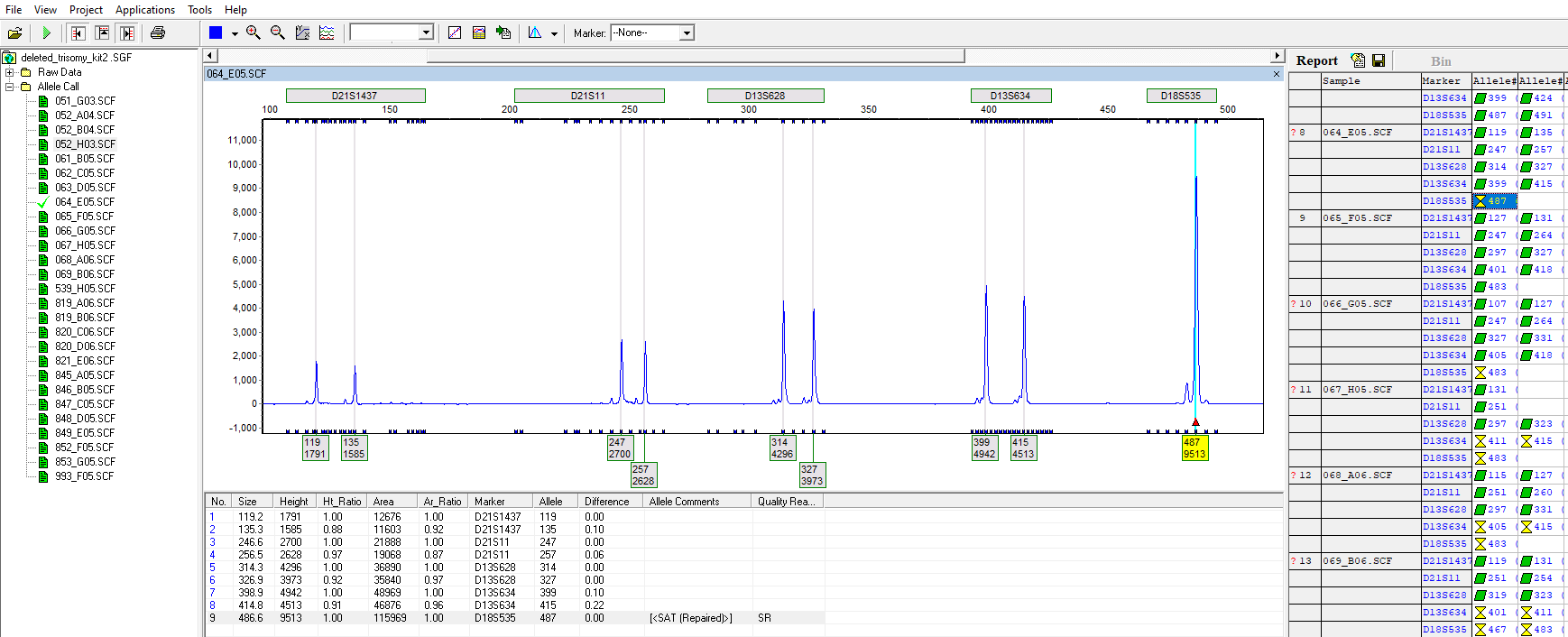Click the green-arrow export document icon
The image size is (1568, 637).
click(503, 33)
